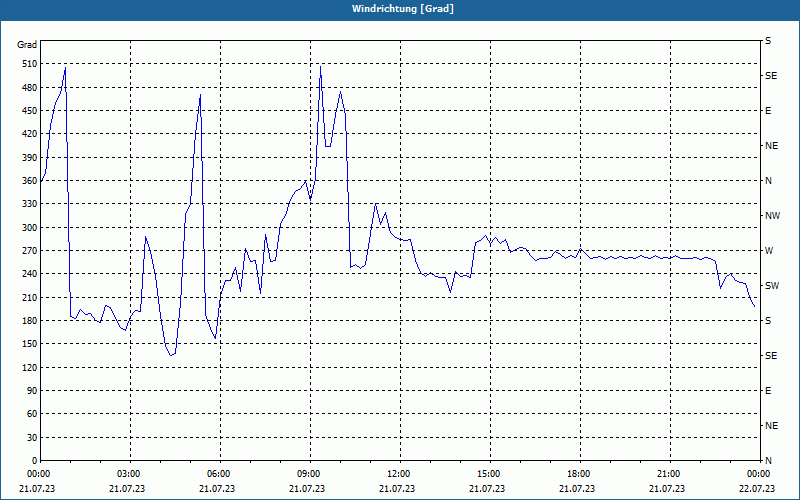Select the 21:00 time label

pos(668,473)
